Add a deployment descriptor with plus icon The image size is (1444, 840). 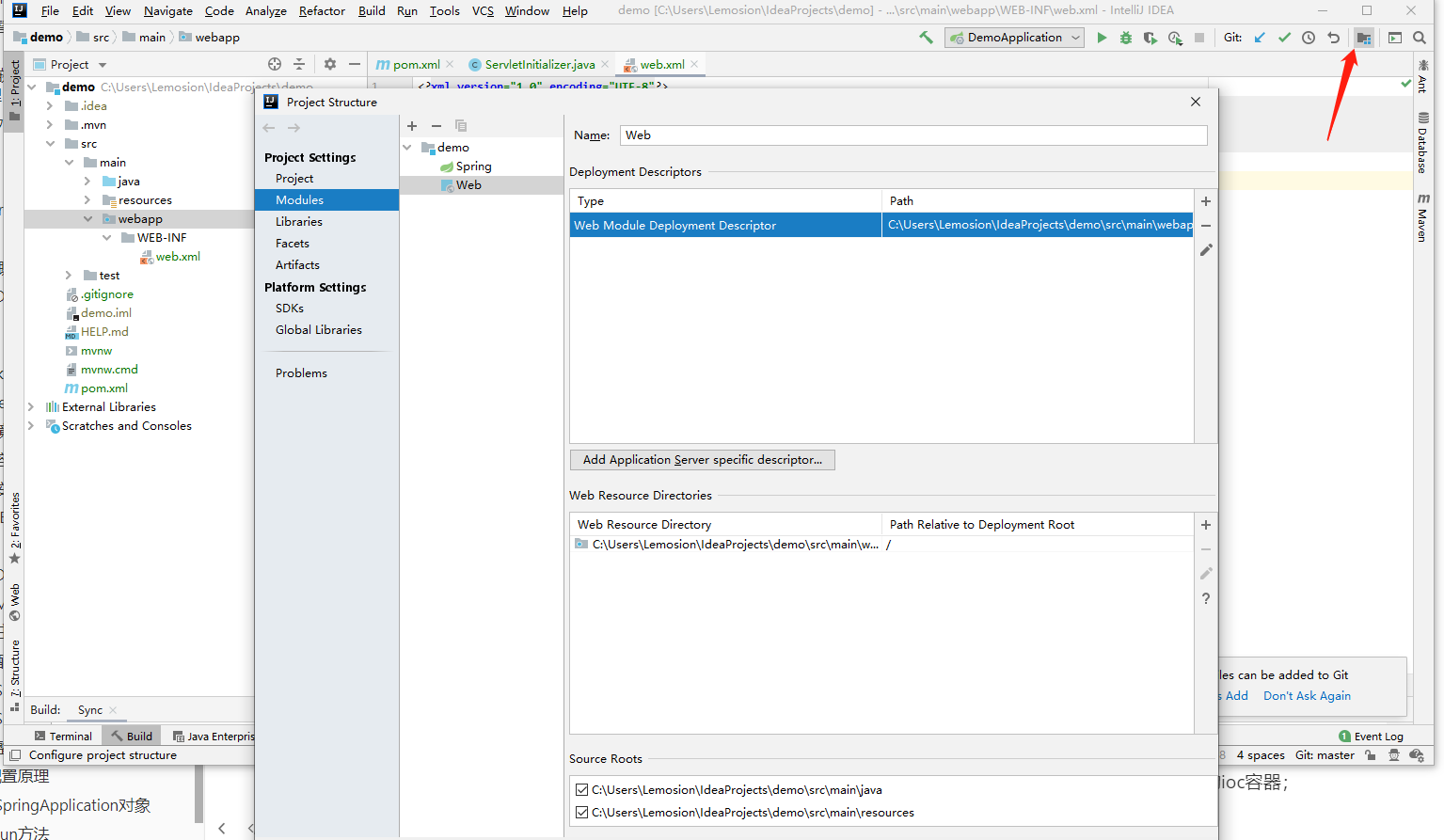click(x=1206, y=201)
